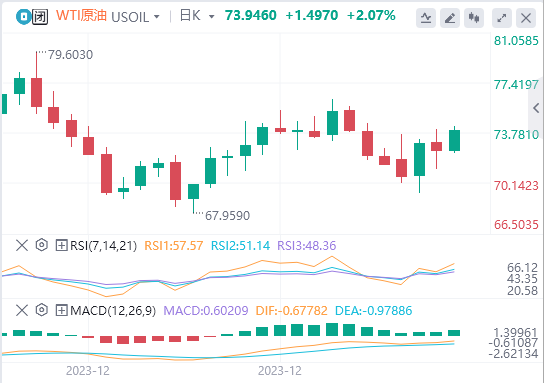The image size is (544, 383).
Task: Click MACD:0.60209 value
Action: point(206,310)
